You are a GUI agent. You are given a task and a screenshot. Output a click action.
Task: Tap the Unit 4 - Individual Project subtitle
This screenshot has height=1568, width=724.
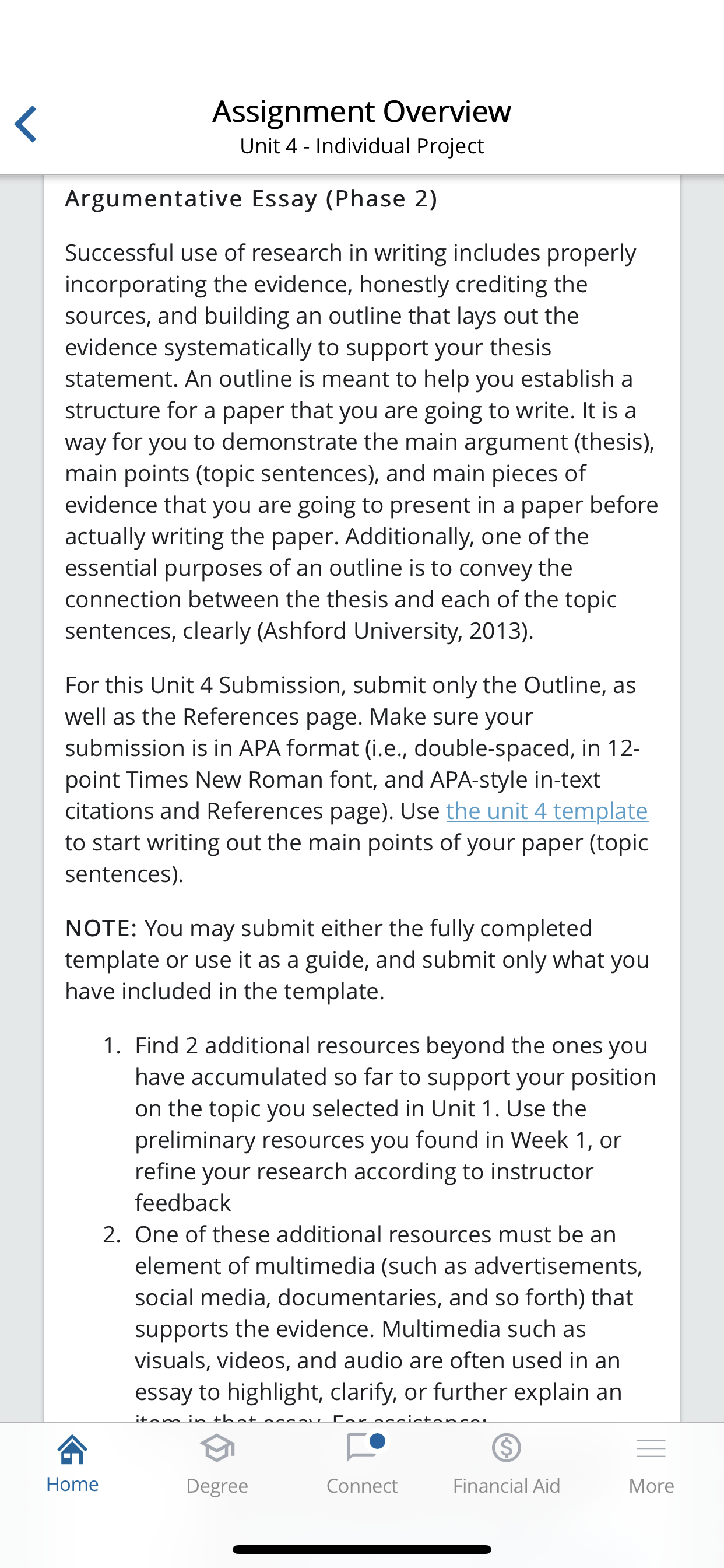click(x=362, y=146)
